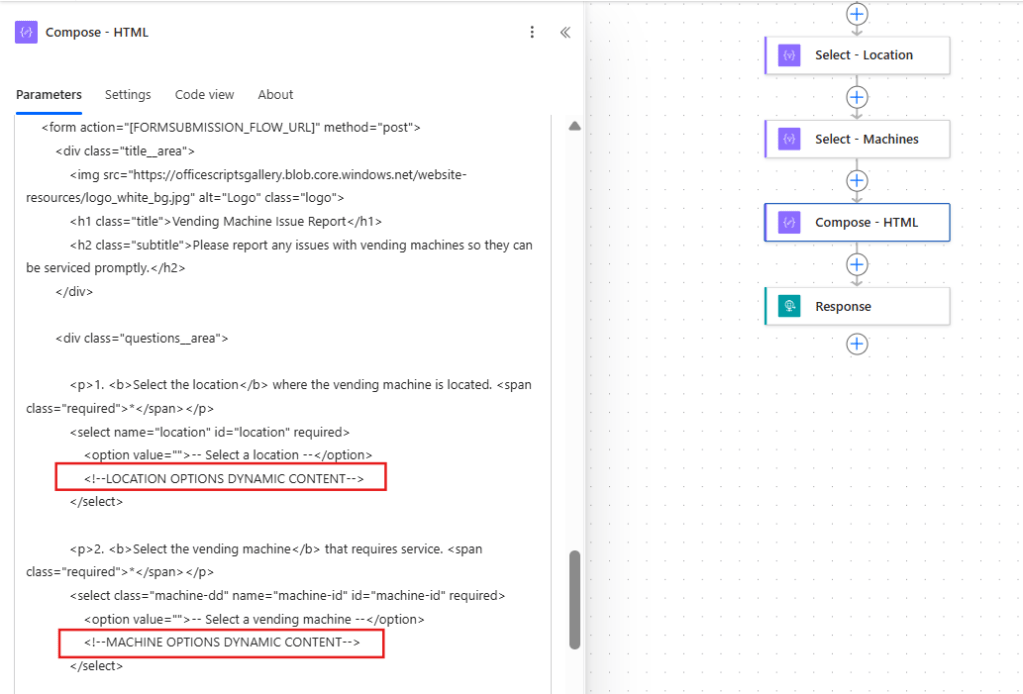Open the three-dot menu for Compose - HTML

click(x=532, y=32)
